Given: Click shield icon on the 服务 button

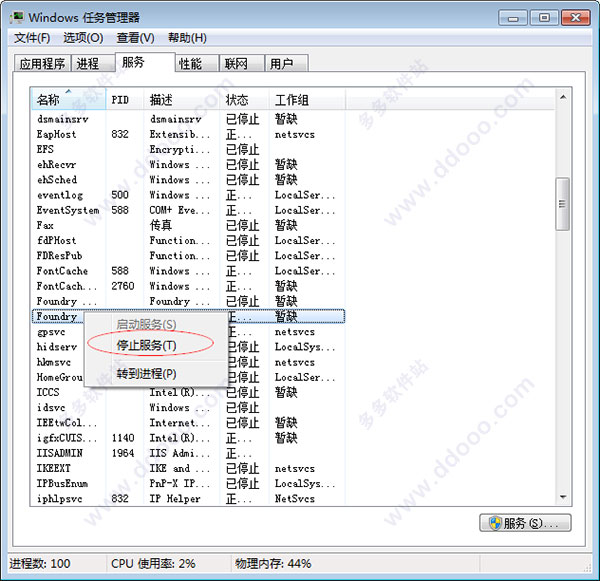Looking at the screenshot, I should pyautogui.click(x=495, y=523).
